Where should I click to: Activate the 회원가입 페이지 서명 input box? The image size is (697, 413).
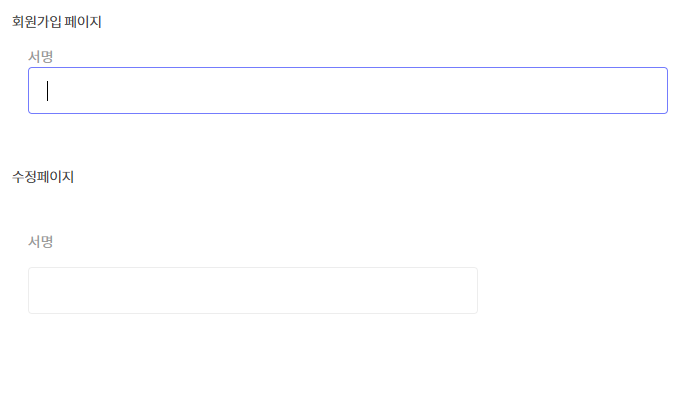[x=347, y=90]
